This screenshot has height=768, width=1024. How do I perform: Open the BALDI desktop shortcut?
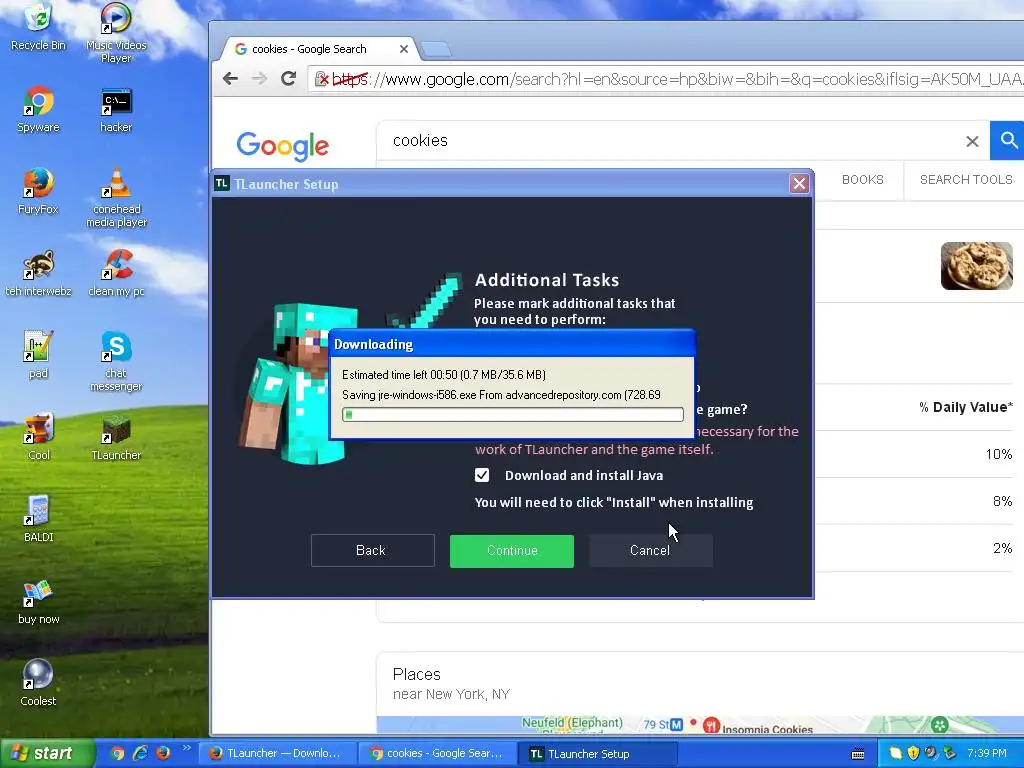[38, 519]
